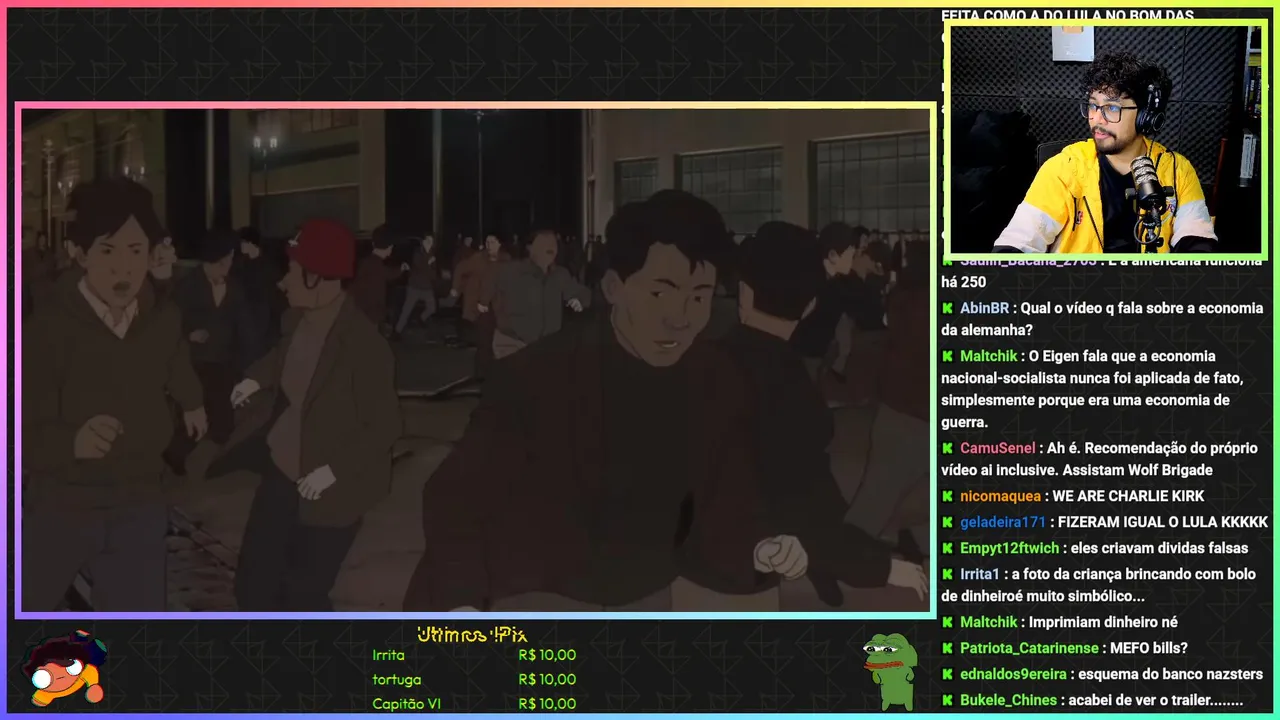This screenshot has height=720, width=1280.
Task: Click the animated crowd video frame
Action: (x=476, y=360)
